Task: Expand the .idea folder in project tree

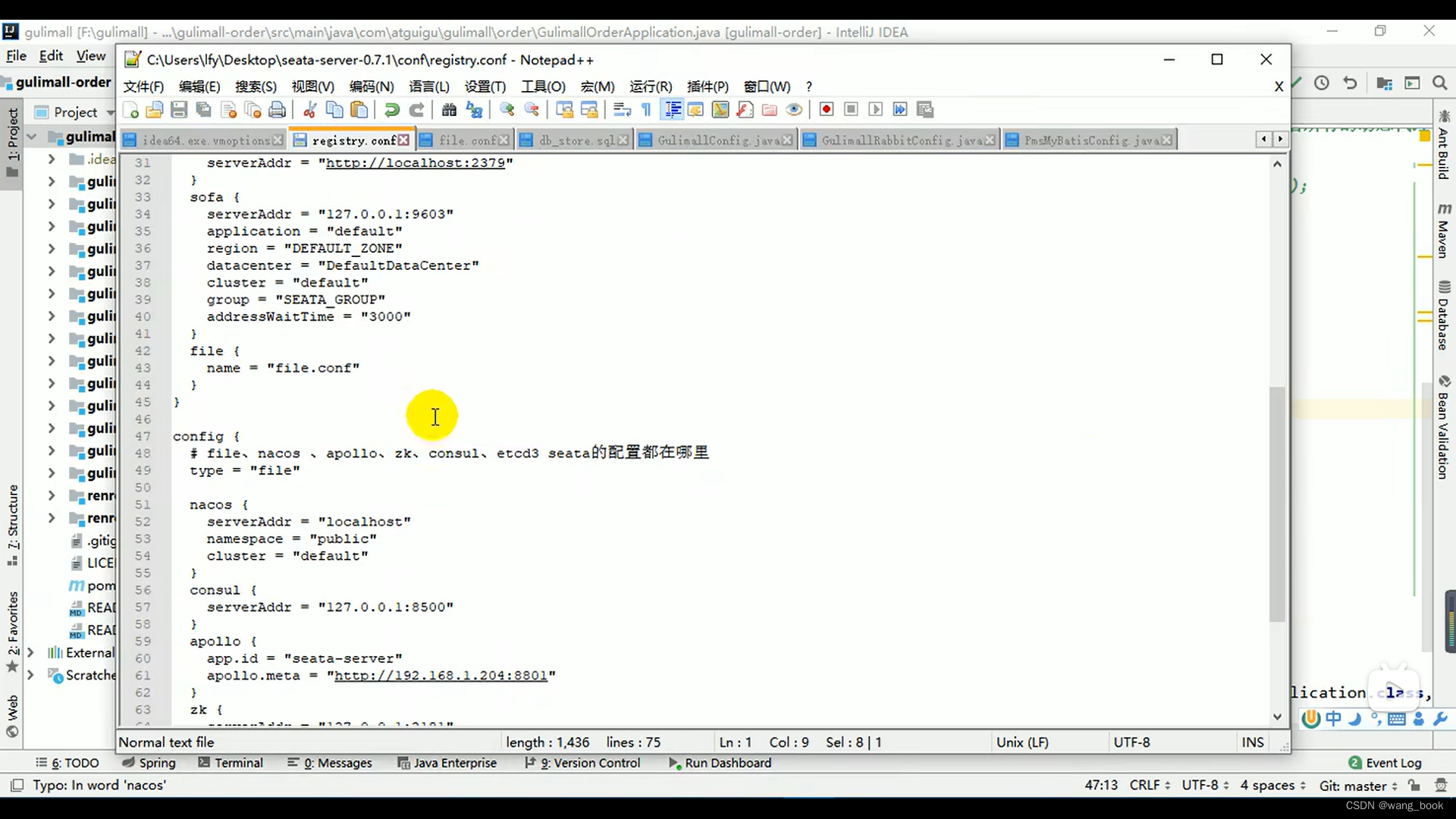Action: (51, 159)
